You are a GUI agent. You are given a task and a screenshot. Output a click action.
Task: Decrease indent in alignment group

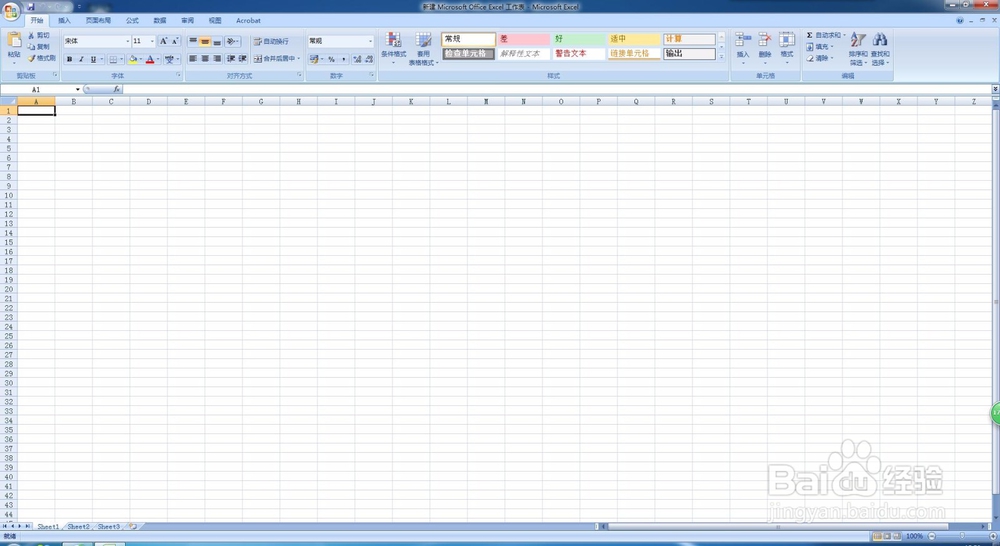click(x=230, y=59)
